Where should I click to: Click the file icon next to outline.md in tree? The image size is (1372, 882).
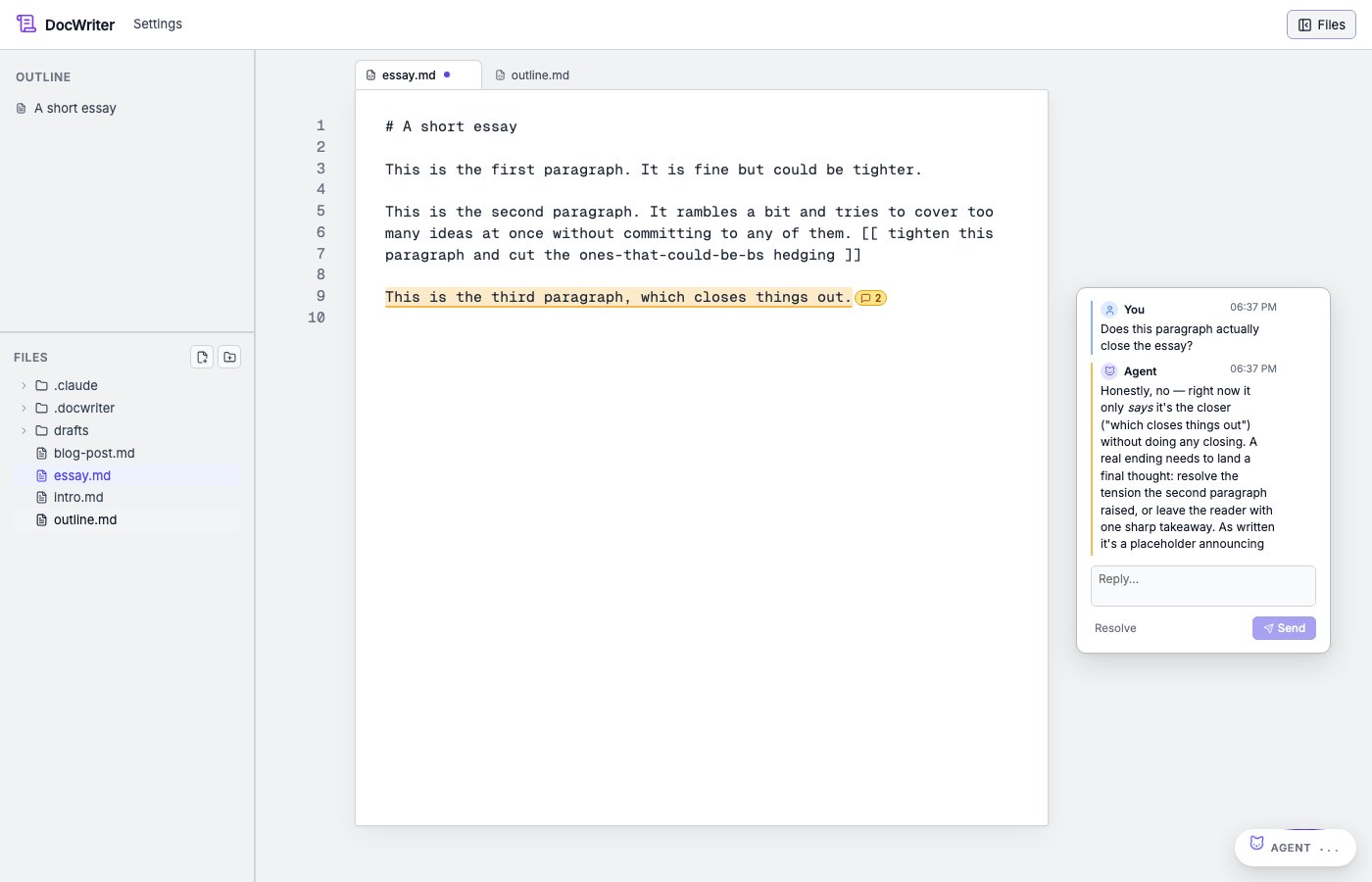pos(41,520)
